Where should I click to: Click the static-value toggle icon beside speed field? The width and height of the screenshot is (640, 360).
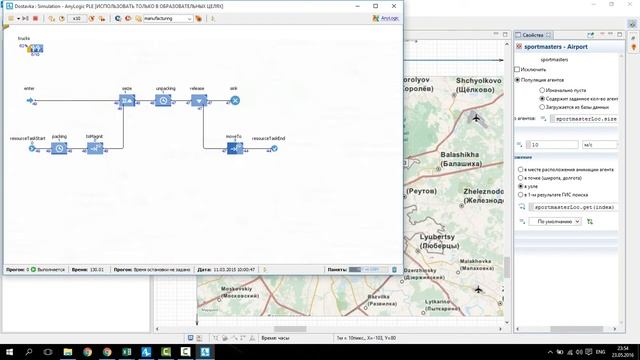pyautogui.click(x=519, y=144)
